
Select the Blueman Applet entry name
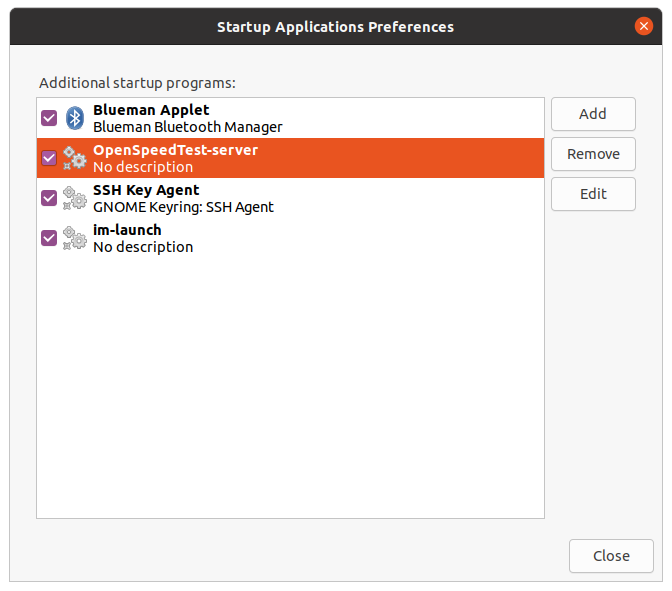pos(151,110)
